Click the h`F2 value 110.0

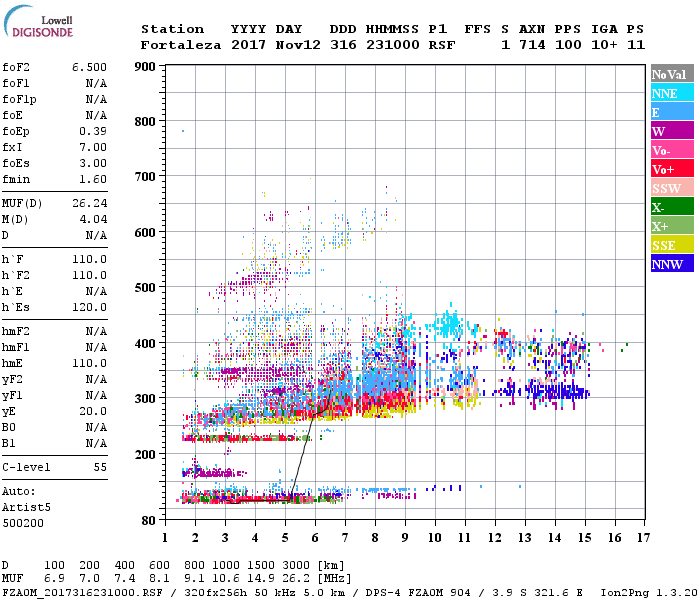pos(90,275)
